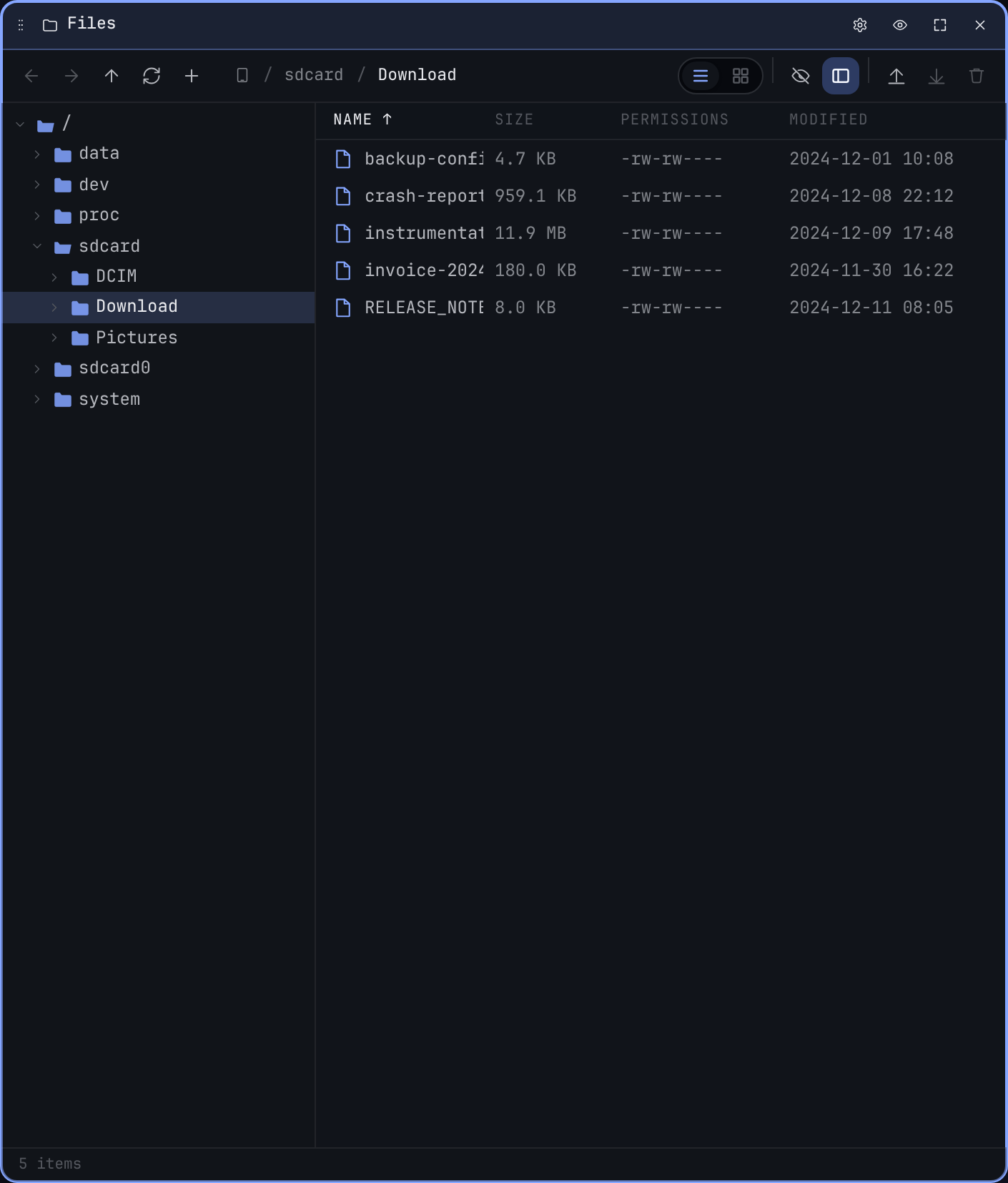Close the Files panel
Viewport: 1008px width, 1183px height.
980,25
